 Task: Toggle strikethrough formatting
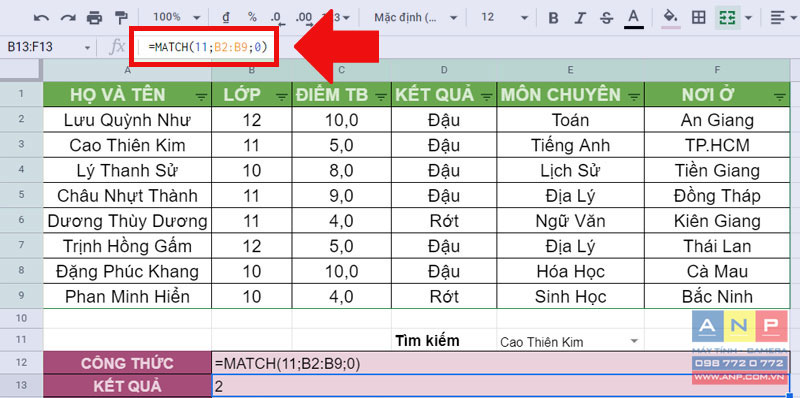click(606, 18)
